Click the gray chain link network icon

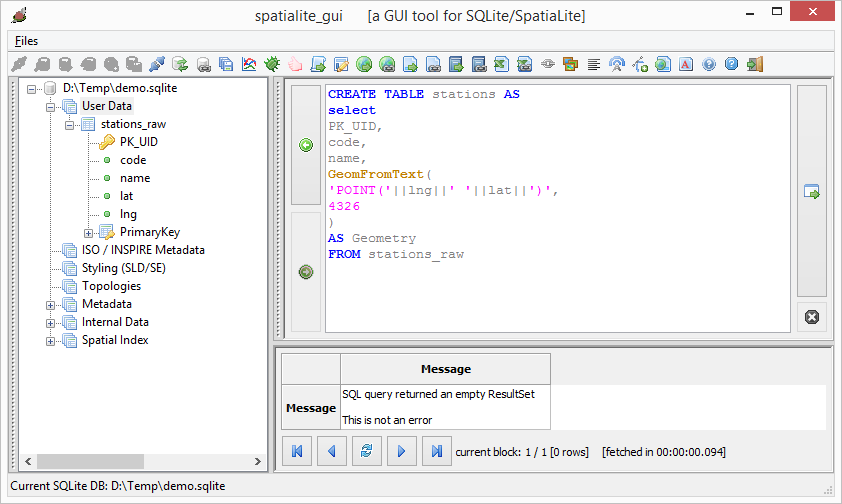coord(548,64)
